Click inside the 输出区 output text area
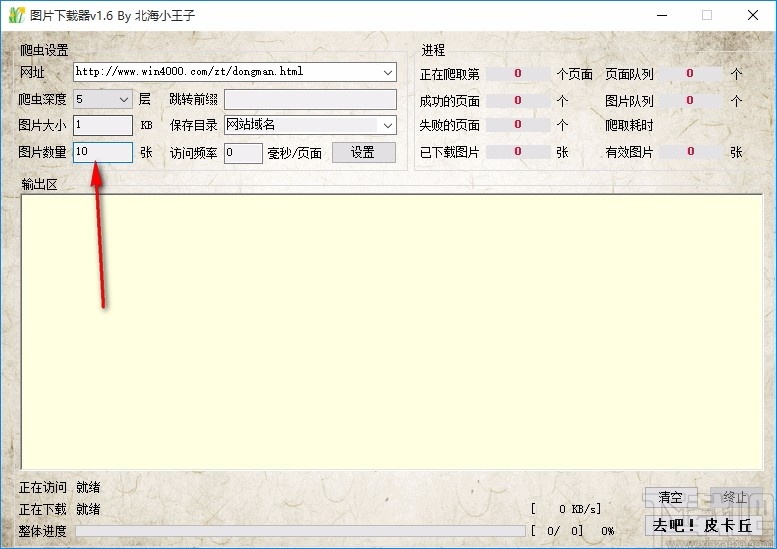Image resolution: width=777 pixels, height=549 pixels. click(x=391, y=331)
